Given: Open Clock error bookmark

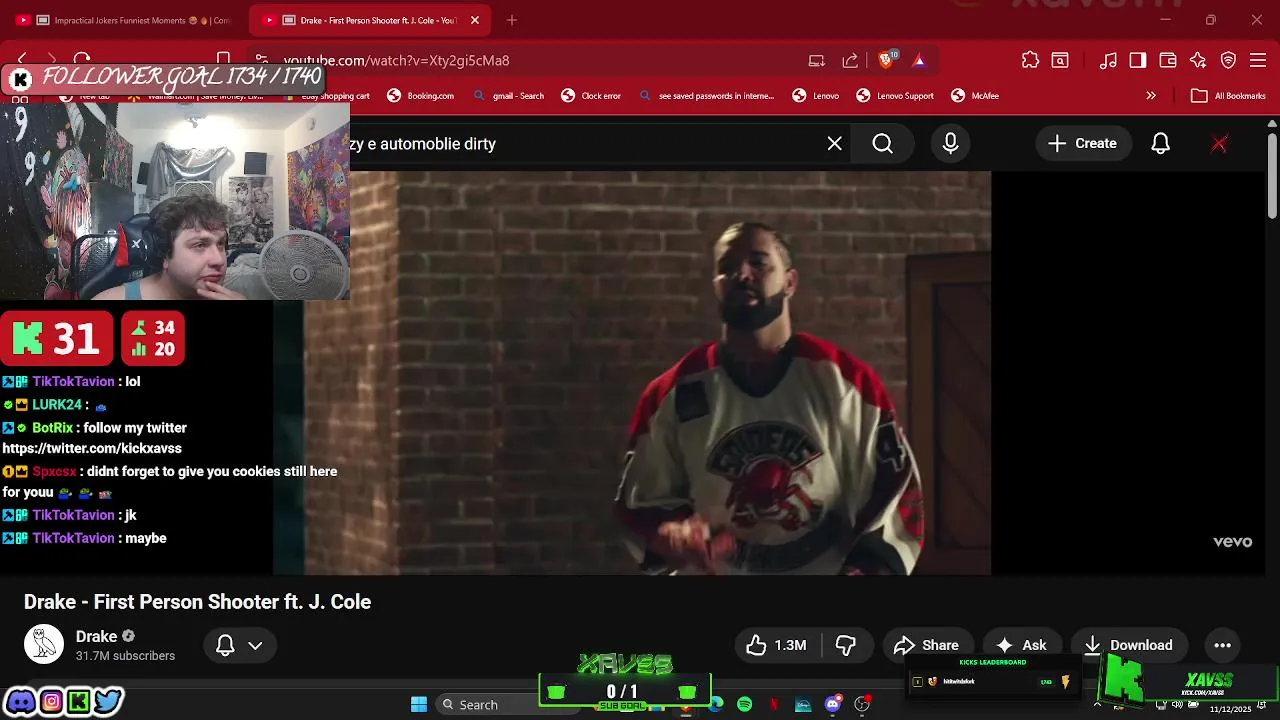Looking at the screenshot, I should tap(591, 96).
